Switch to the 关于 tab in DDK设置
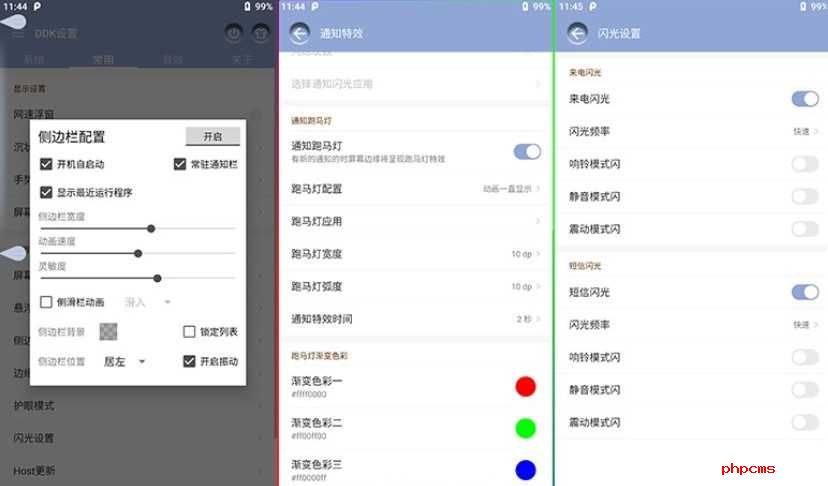Viewport: 828px width, 486px height. point(241,59)
